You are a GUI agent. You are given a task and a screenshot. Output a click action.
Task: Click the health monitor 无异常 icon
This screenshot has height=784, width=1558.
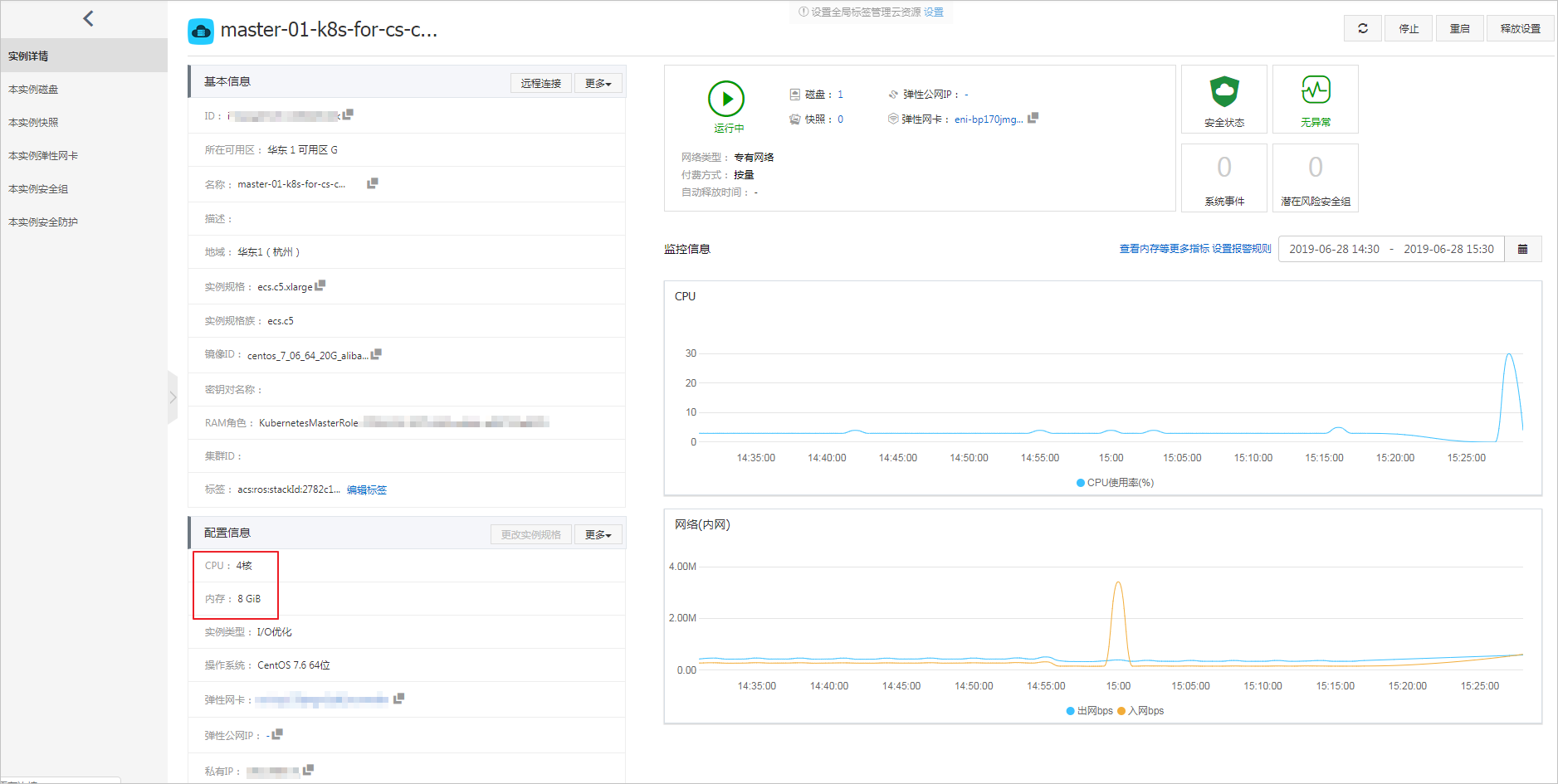coord(1316,90)
